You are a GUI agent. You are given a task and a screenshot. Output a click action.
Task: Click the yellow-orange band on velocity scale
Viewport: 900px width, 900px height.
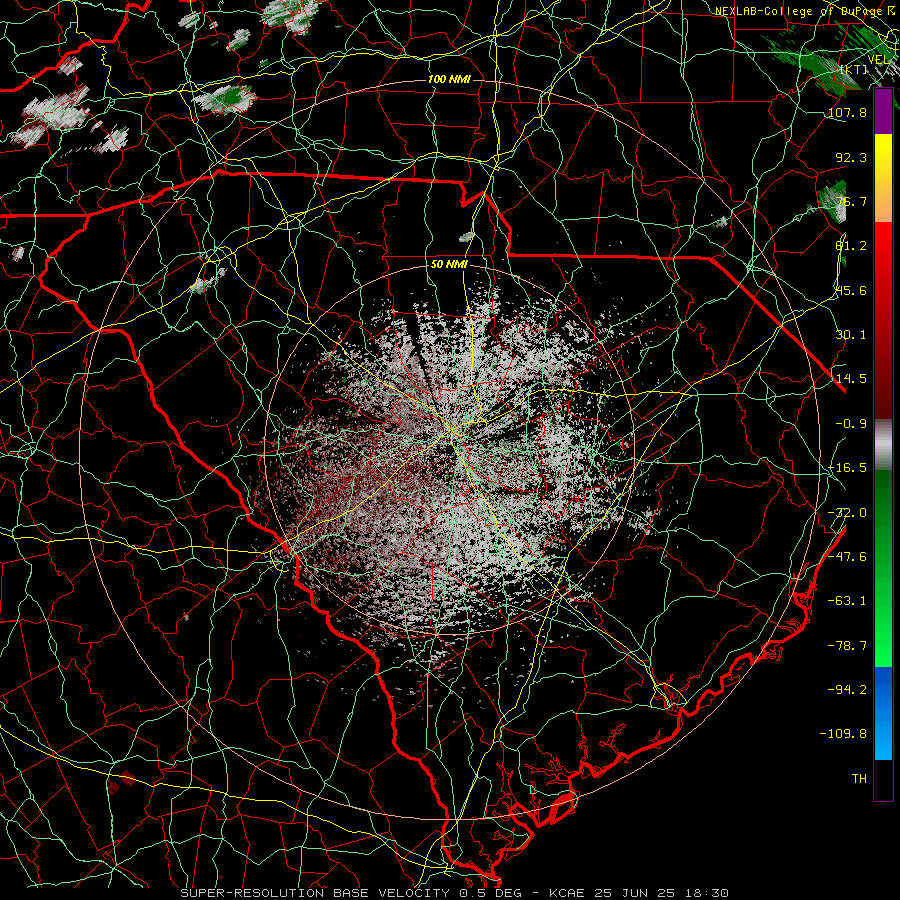click(x=883, y=178)
